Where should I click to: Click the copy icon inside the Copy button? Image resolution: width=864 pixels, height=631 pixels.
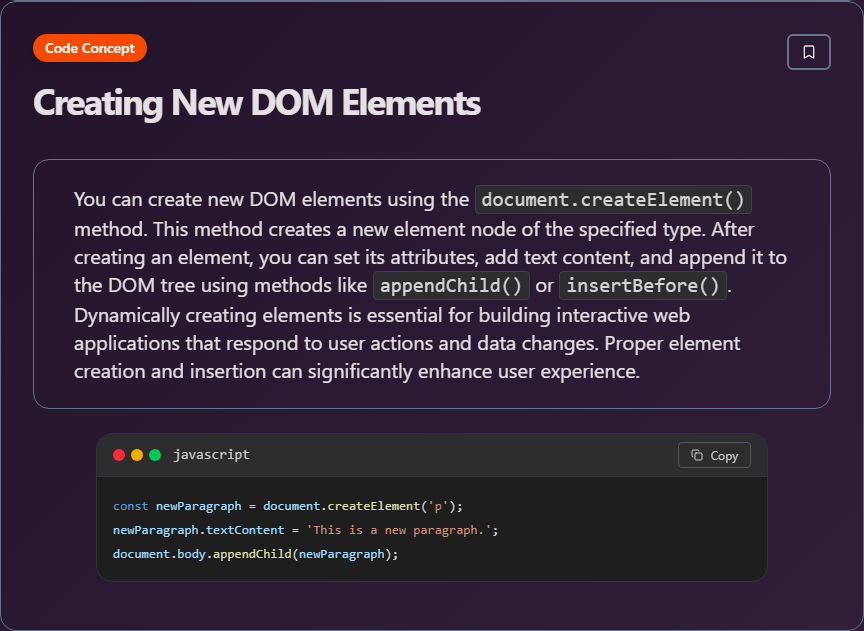pos(698,455)
